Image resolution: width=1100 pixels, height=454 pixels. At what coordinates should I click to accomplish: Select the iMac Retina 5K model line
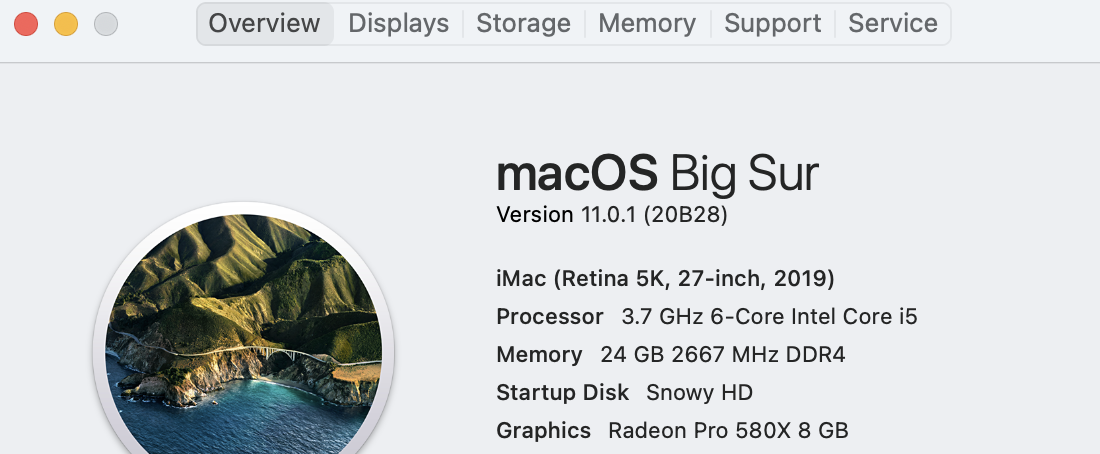click(x=665, y=277)
